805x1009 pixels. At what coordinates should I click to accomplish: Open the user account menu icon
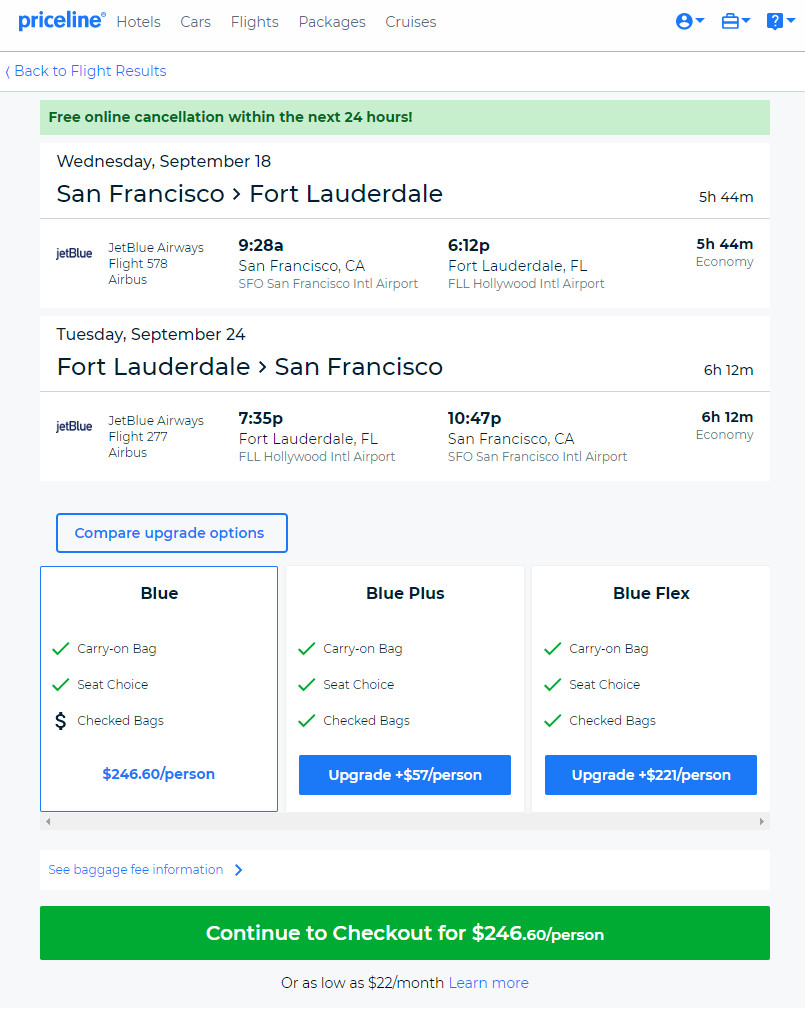684,21
